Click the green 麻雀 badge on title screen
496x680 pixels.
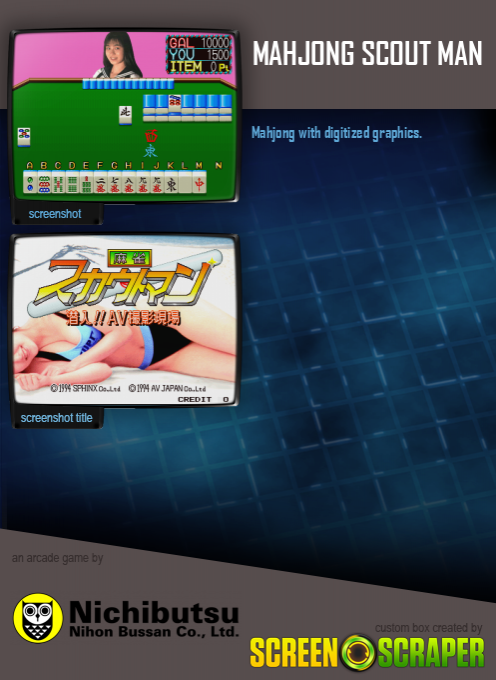point(129,258)
